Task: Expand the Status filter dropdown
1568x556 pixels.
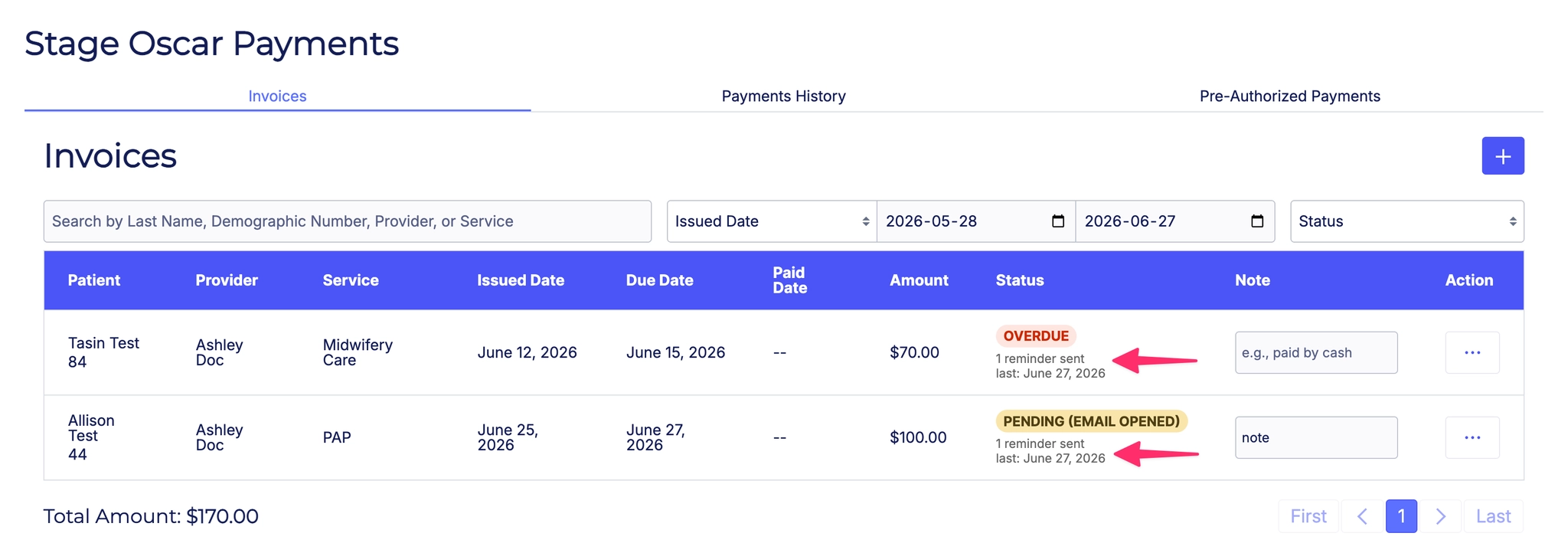Action: coord(1407,221)
